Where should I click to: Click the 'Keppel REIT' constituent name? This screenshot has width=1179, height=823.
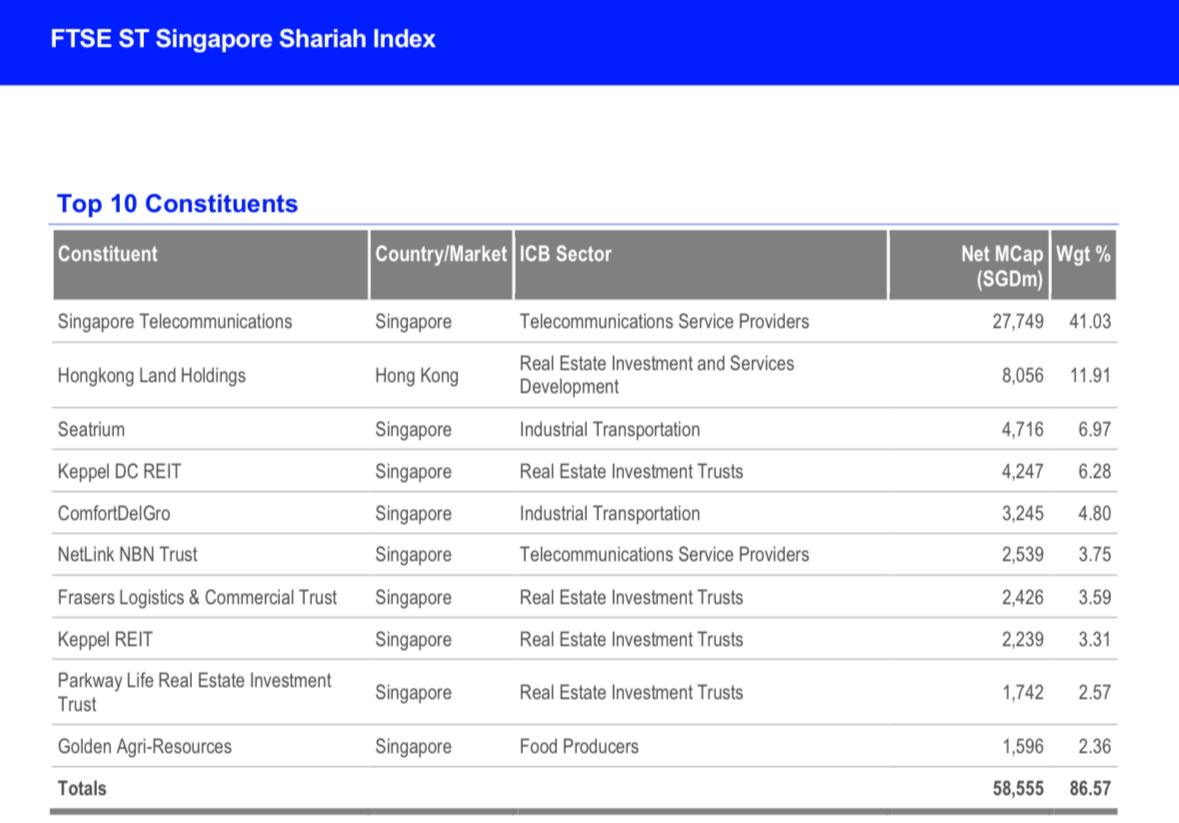click(105, 640)
